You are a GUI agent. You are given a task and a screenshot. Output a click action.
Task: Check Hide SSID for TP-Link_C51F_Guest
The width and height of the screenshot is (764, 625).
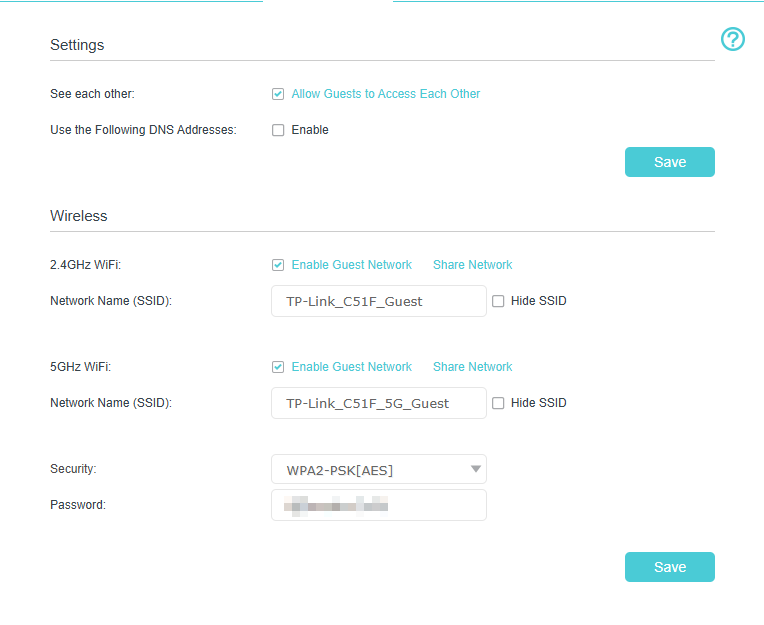[498, 301]
